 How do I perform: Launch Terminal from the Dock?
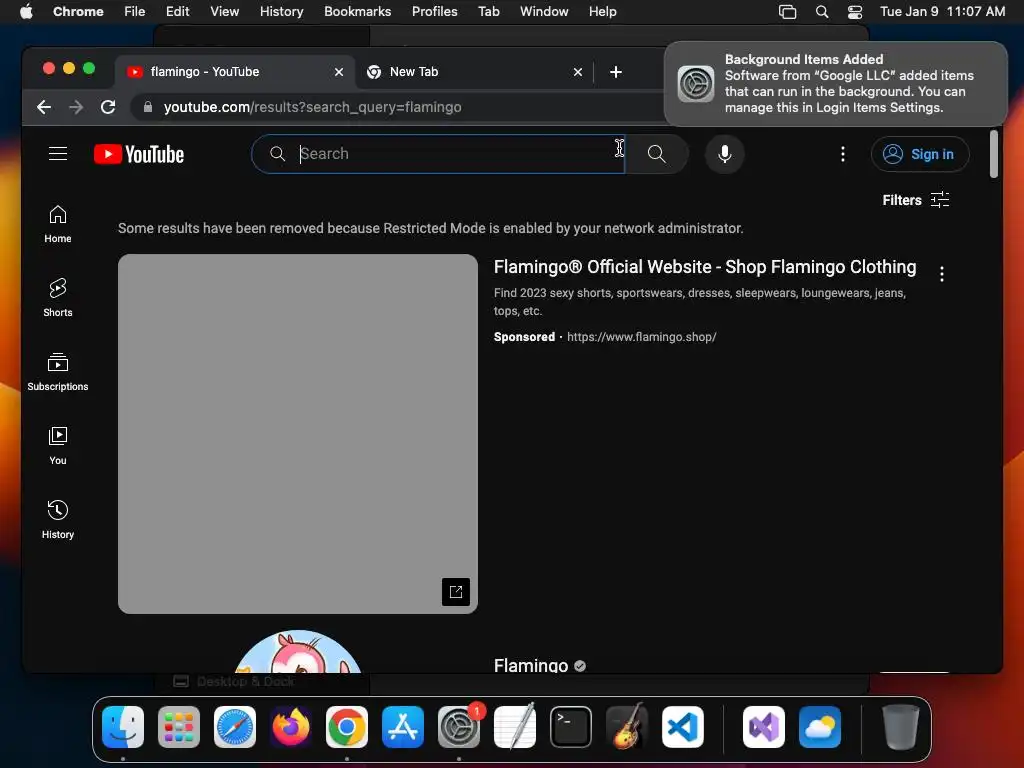click(x=571, y=727)
